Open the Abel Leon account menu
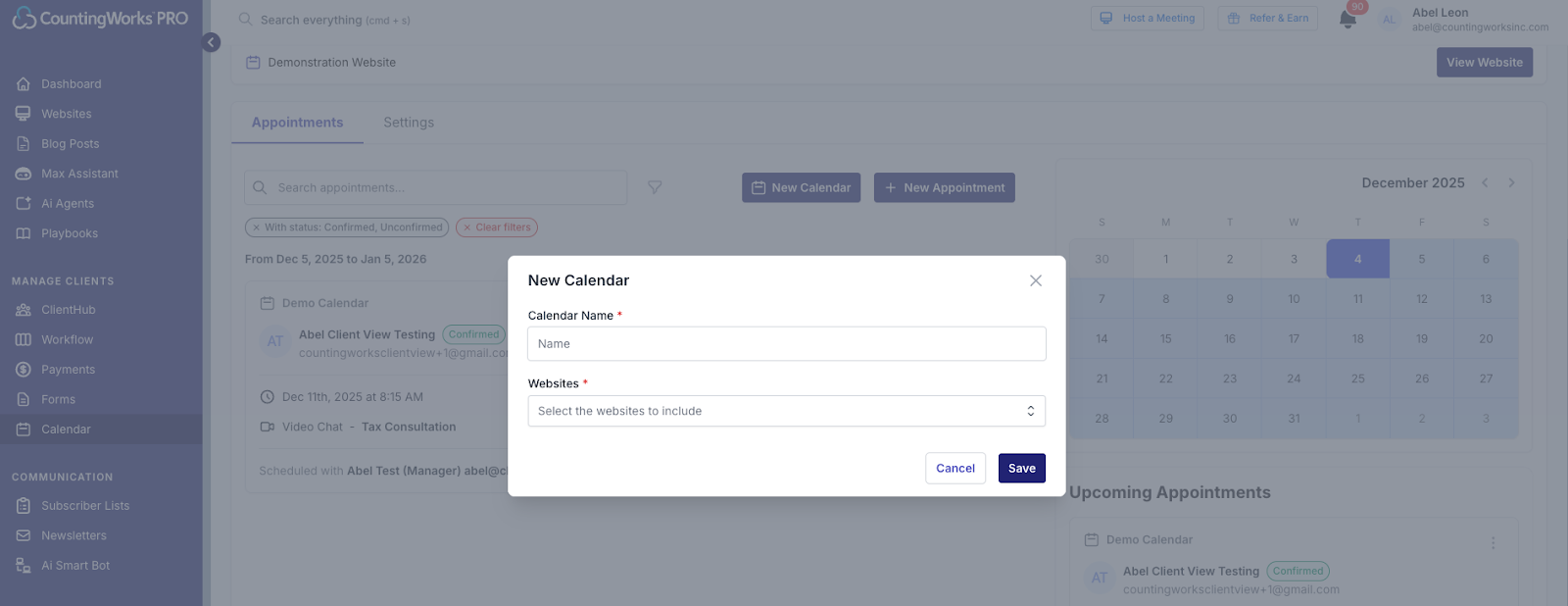 (1466, 20)
